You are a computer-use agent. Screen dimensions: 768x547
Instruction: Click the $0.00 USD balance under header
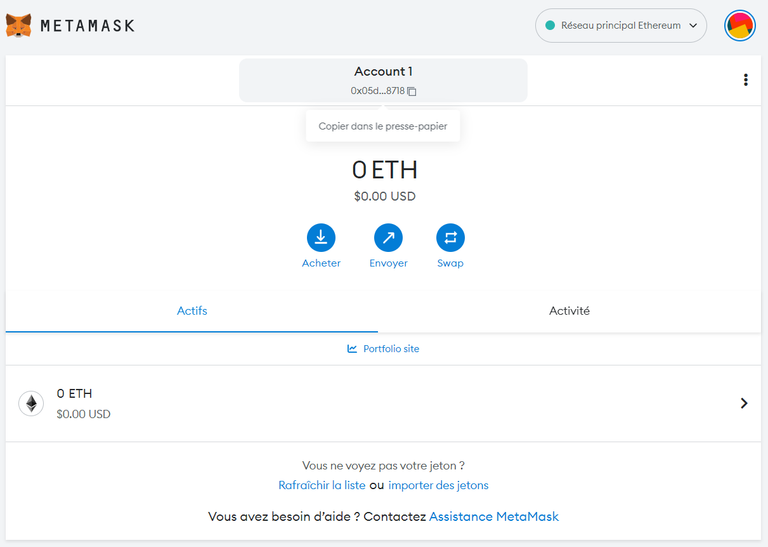[x=384, y=196]
